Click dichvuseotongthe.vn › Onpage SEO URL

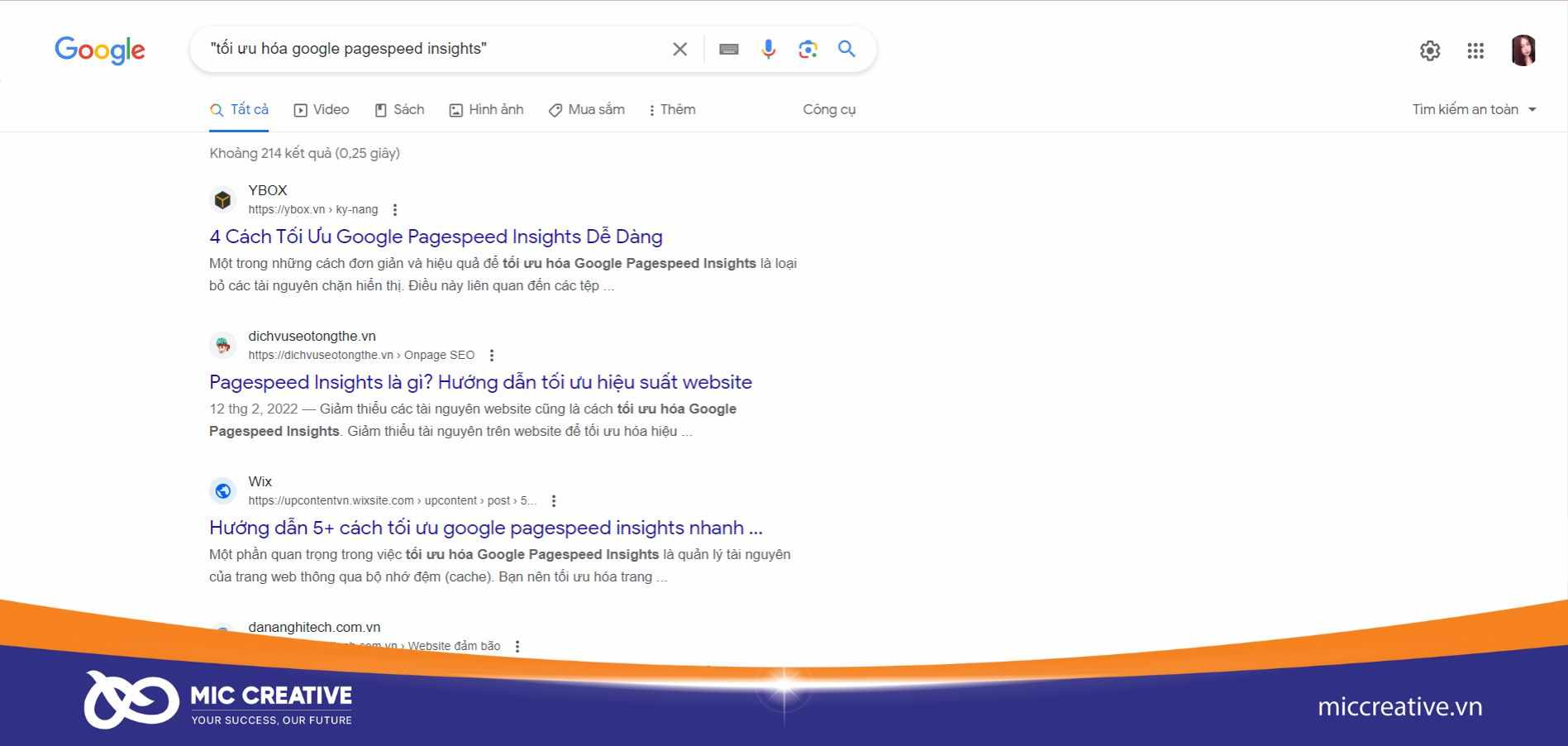tap(361, 355)
